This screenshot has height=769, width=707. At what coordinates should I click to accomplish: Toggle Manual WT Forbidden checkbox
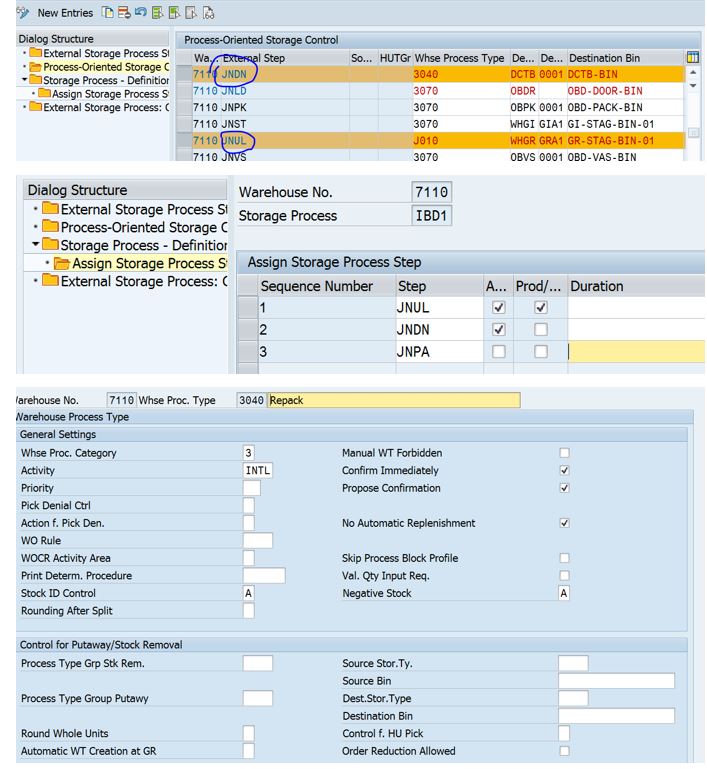[x=564, y=453]
